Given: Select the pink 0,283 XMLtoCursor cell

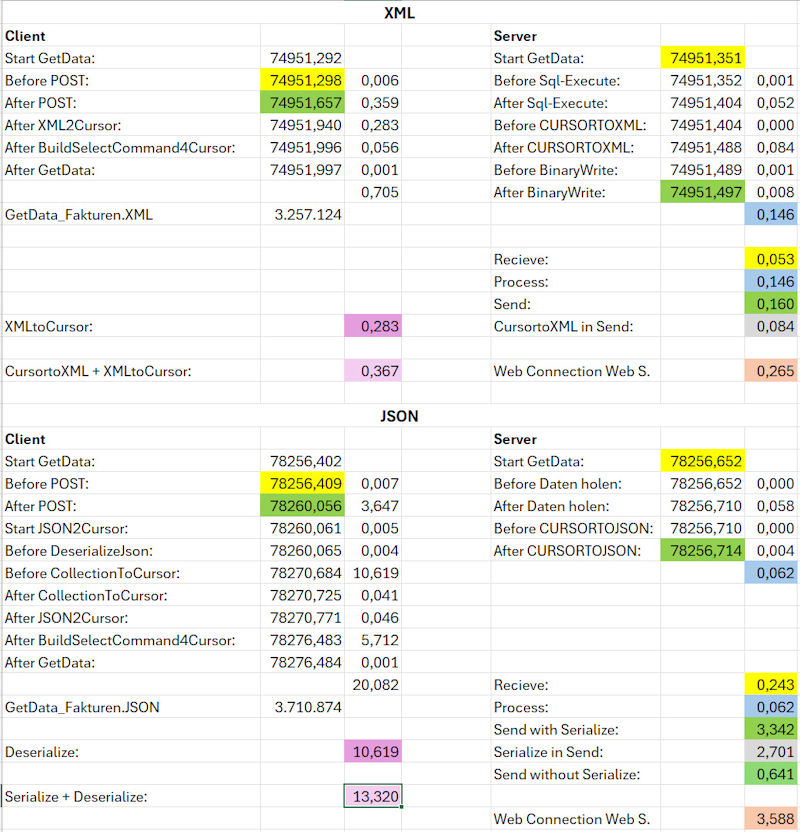Looking at the screenshot, I should (x=373, y=326).
